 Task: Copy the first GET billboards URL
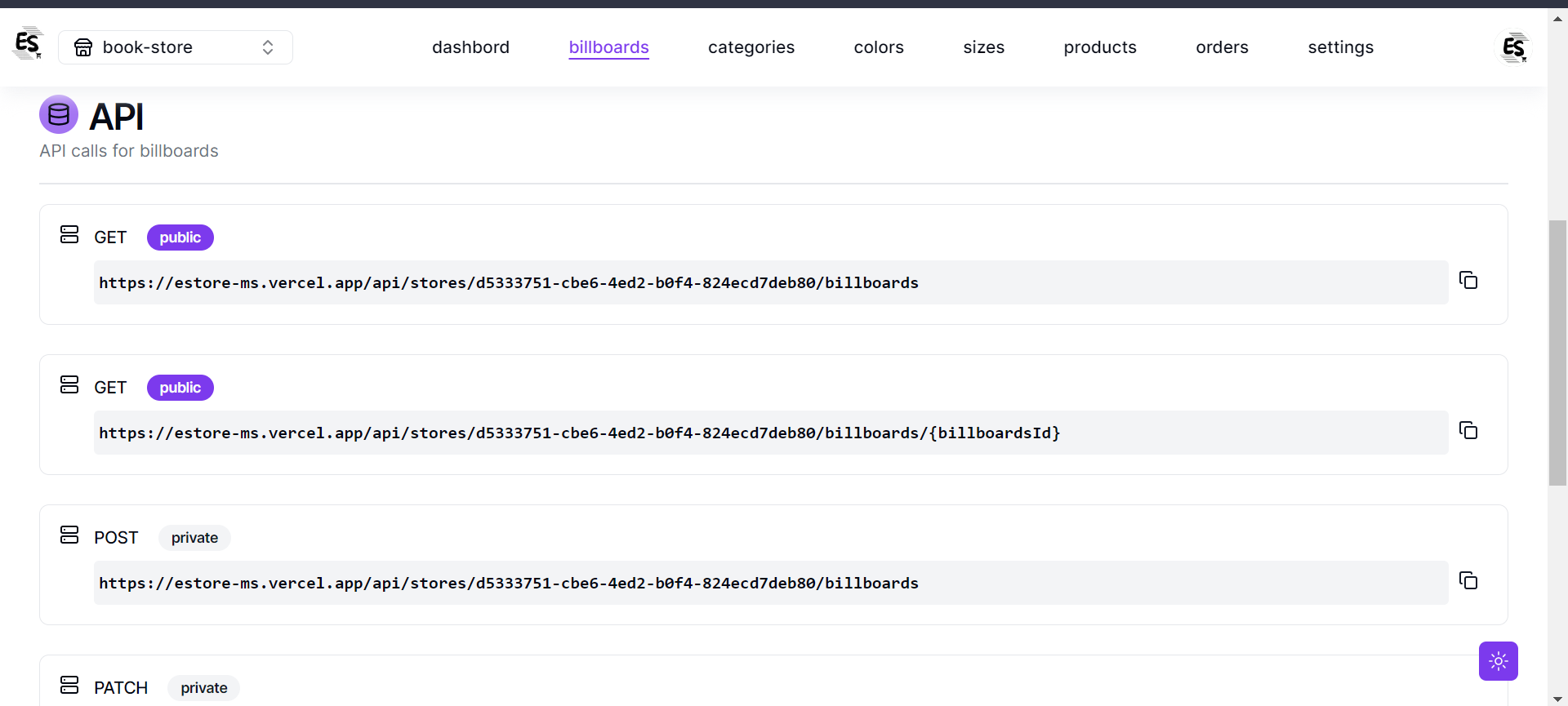point(1468,281)
